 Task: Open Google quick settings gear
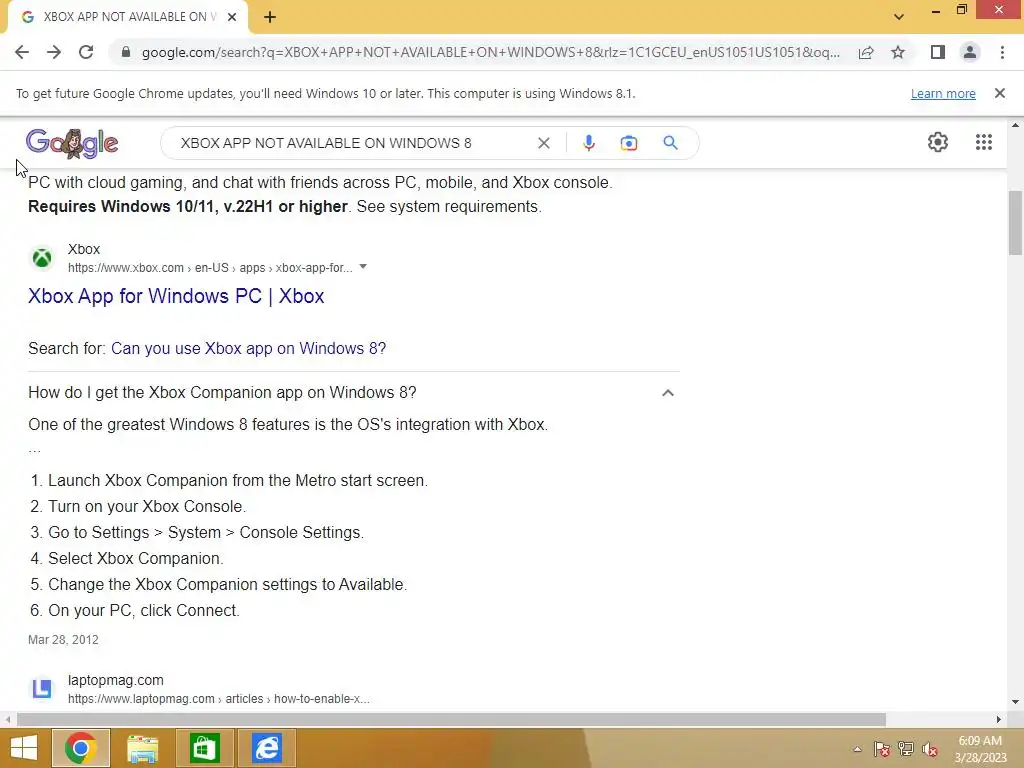(x=938, y=142)
